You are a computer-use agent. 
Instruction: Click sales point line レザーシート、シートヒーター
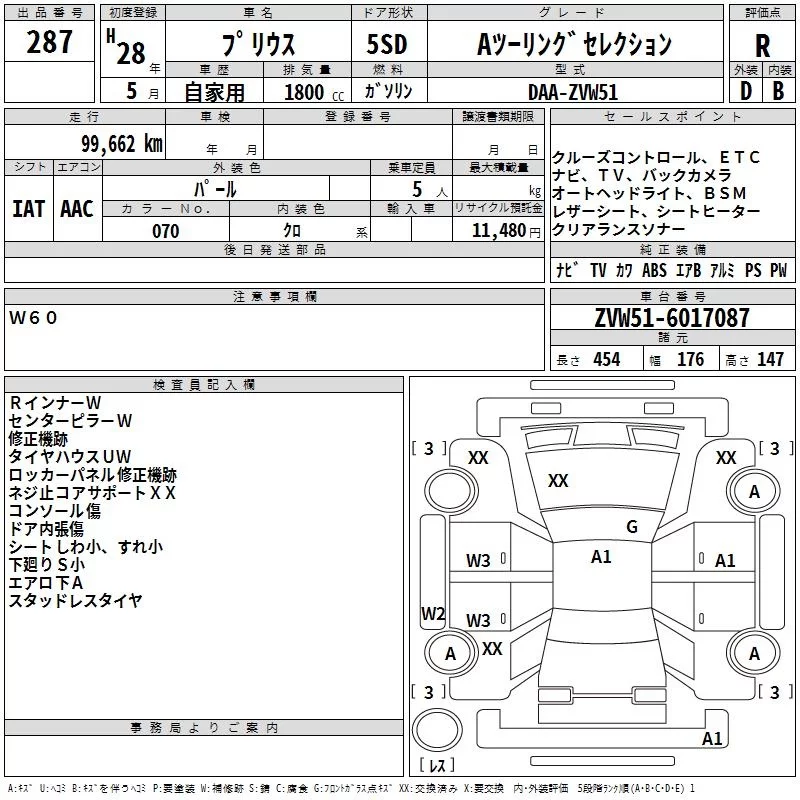pyautogui.click(x=656, y=211)
